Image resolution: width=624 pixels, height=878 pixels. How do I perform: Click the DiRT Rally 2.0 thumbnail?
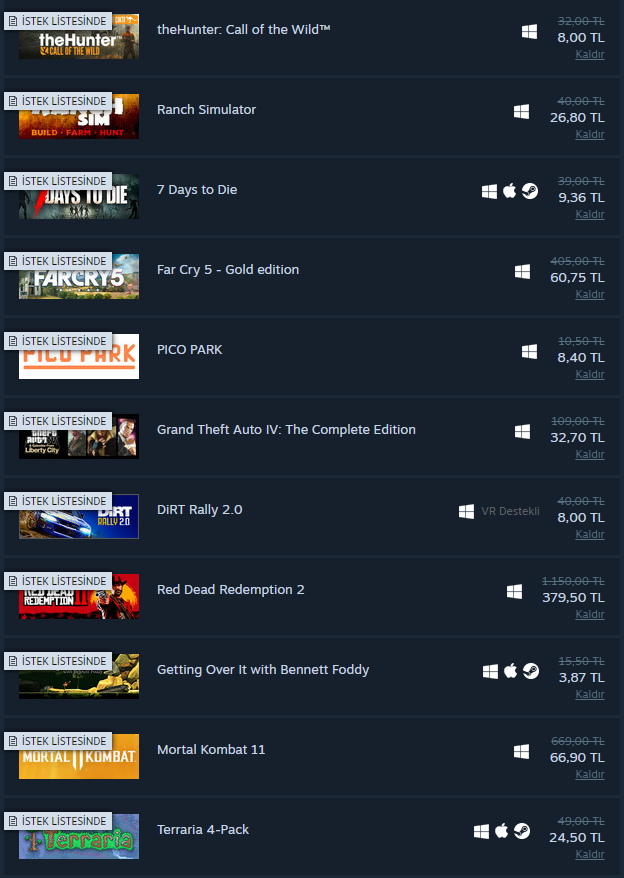(79, 516)
